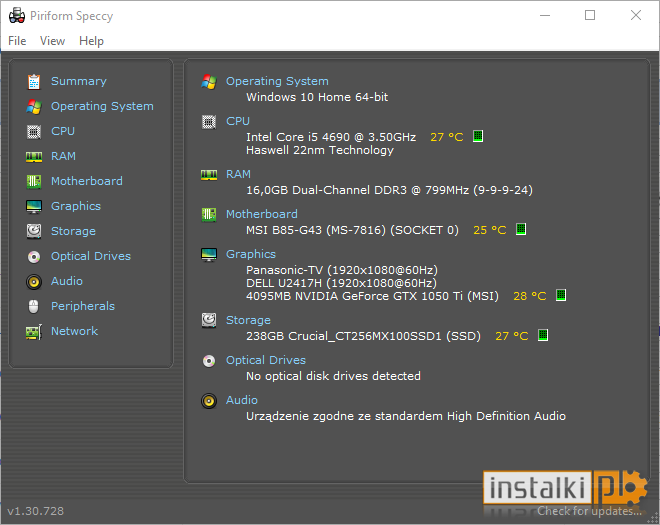Click the Operating System Windows flag icon in sidebar
Screen dimensions: 660x525
(34, 107)
